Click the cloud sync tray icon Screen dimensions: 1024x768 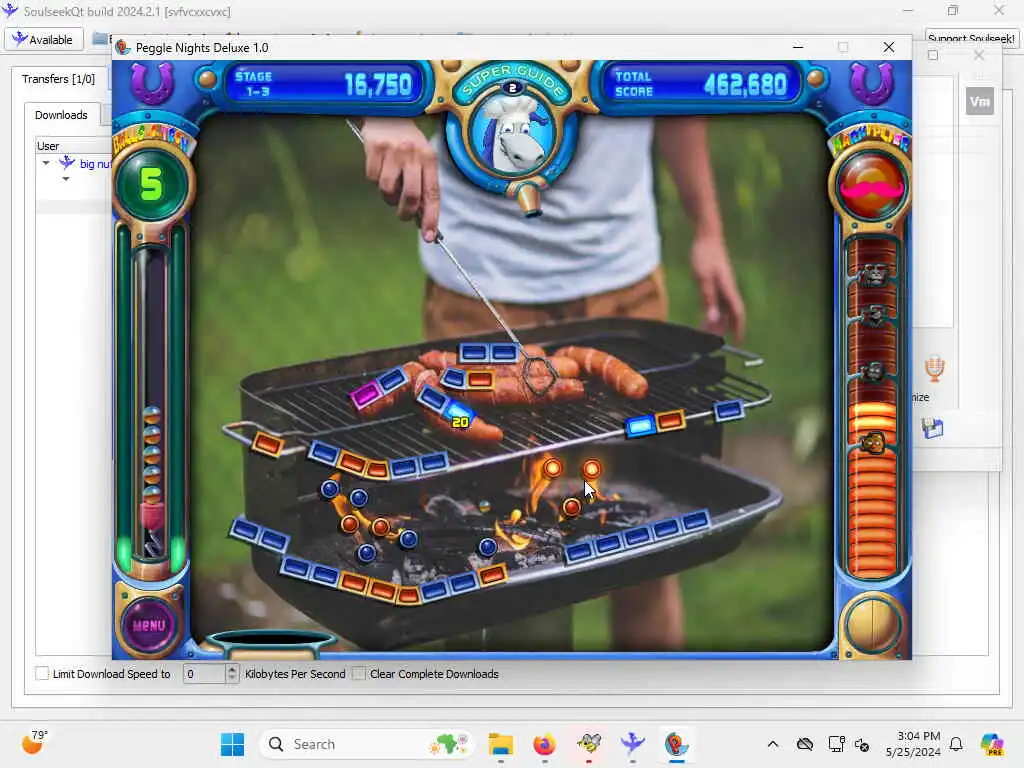[805, 744]
